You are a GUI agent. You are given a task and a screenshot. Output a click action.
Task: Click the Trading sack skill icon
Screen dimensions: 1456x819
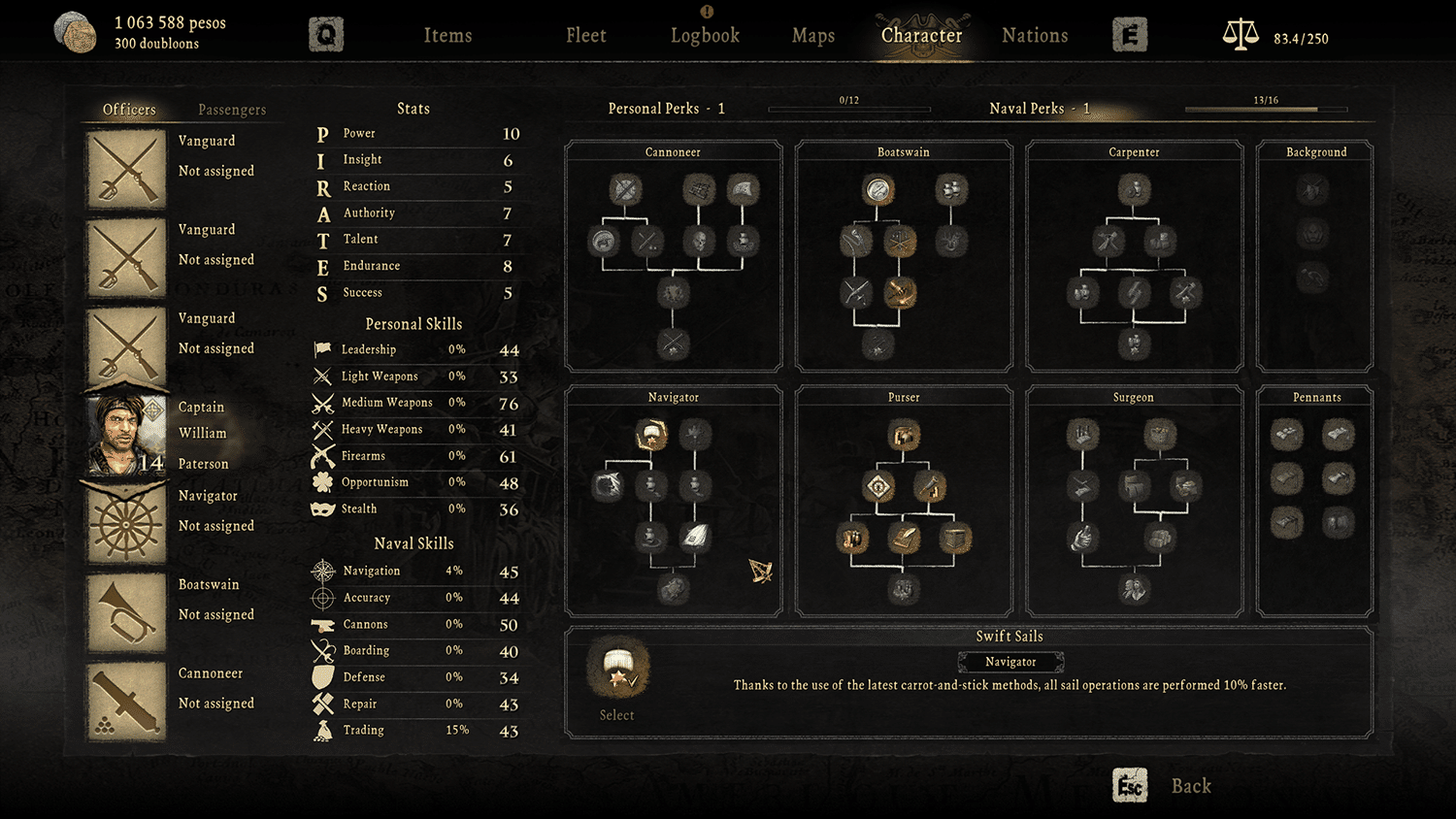[322, 731]
